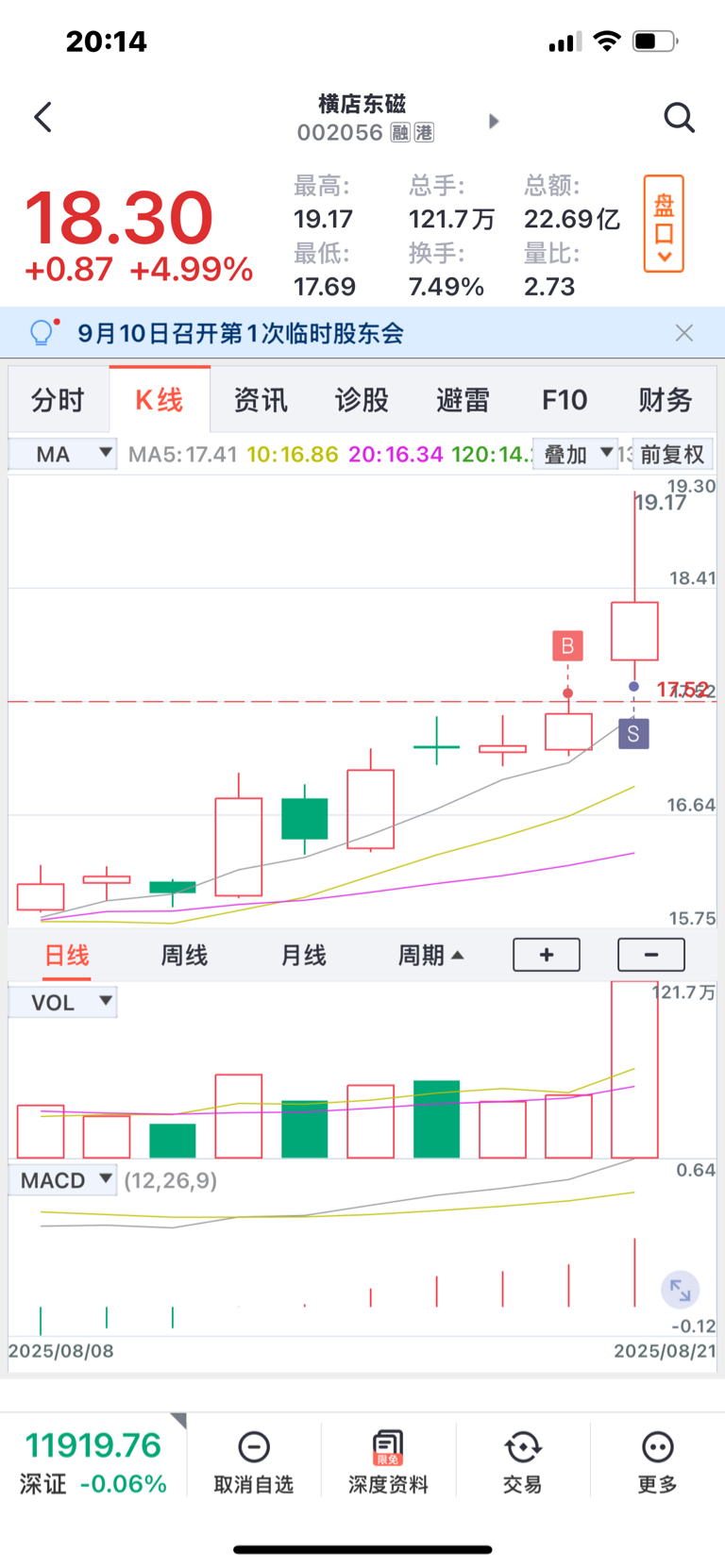
Task: Tap the back arrow icon
Action: pos(42,118)
